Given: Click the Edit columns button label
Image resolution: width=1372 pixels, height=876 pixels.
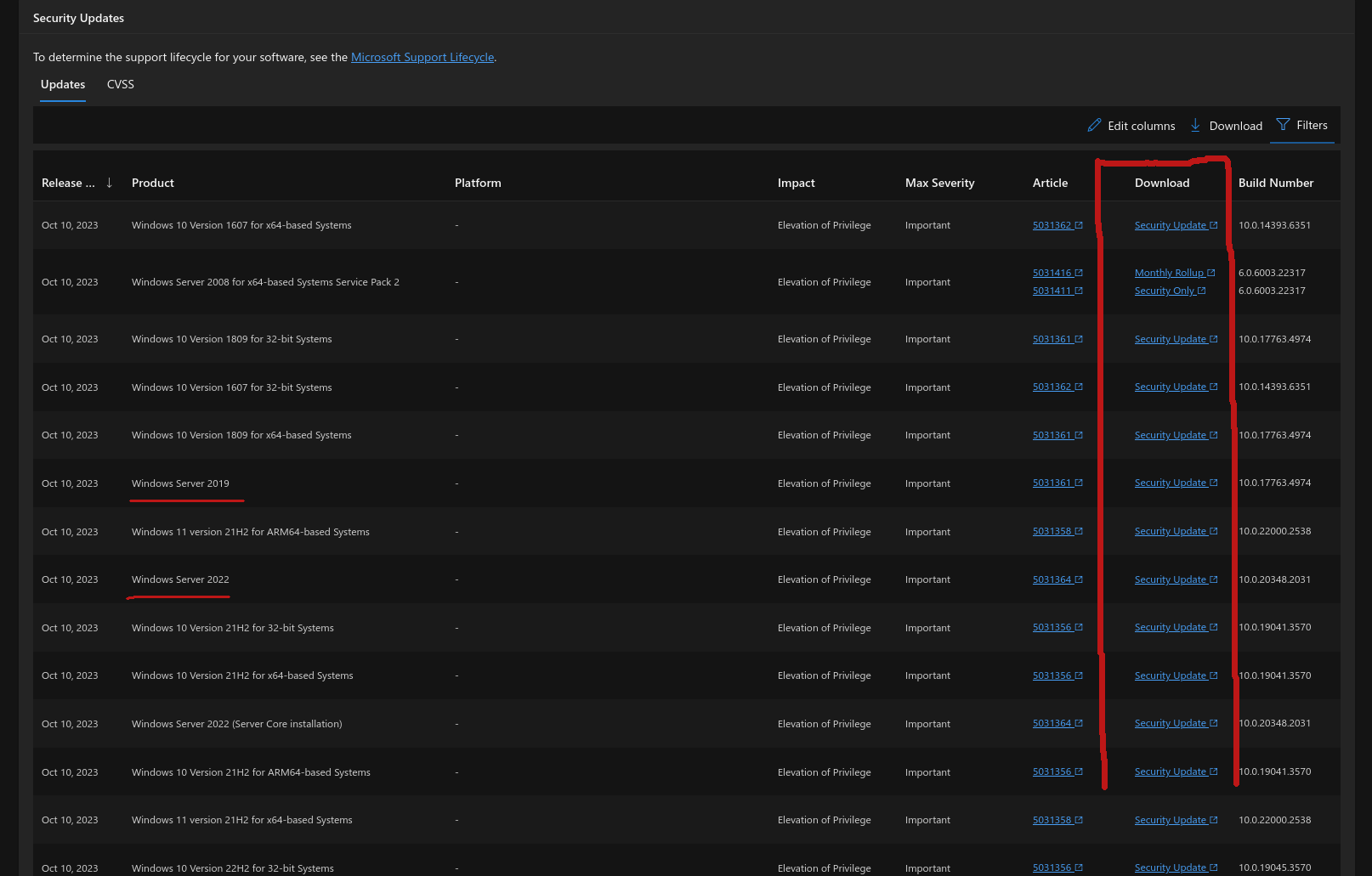Looking at the screenshot, I should (x=1142, y=126).
